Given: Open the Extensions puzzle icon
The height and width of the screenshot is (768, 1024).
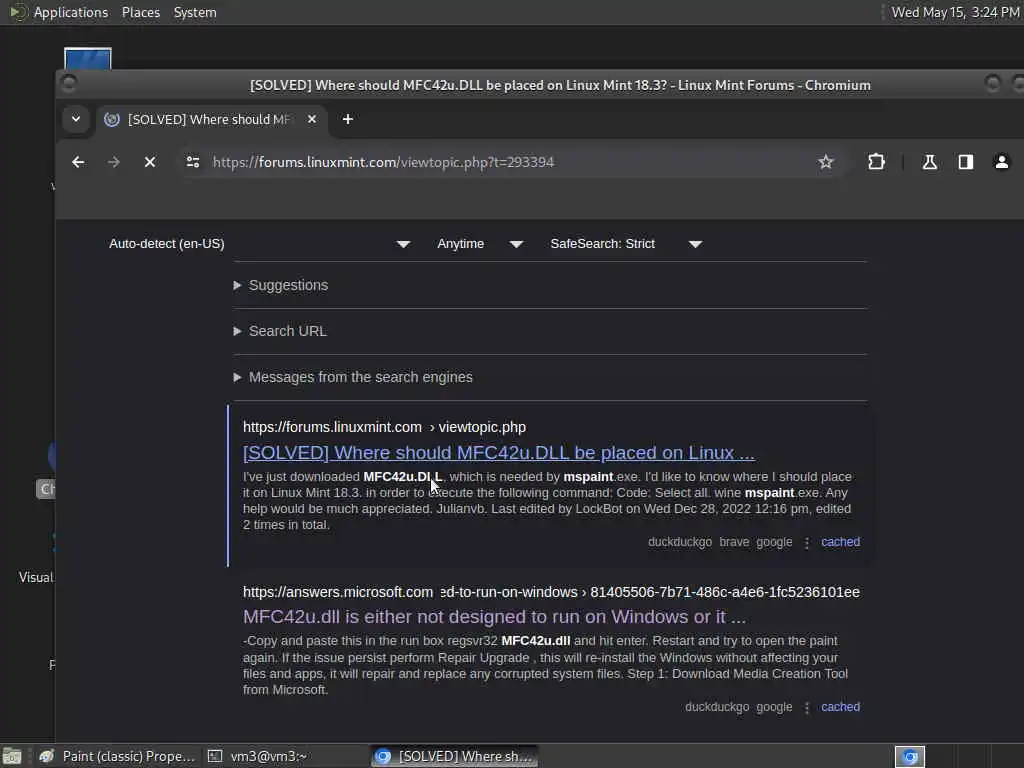Looking at the screenshot, I should [876, 162].
